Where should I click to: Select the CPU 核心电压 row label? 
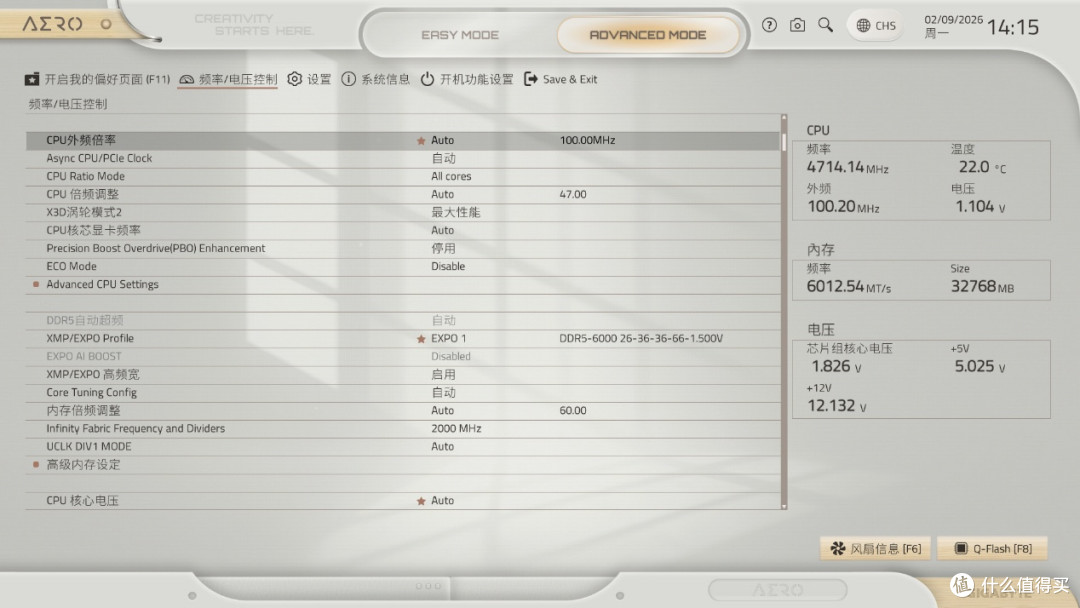coord(82,501)
